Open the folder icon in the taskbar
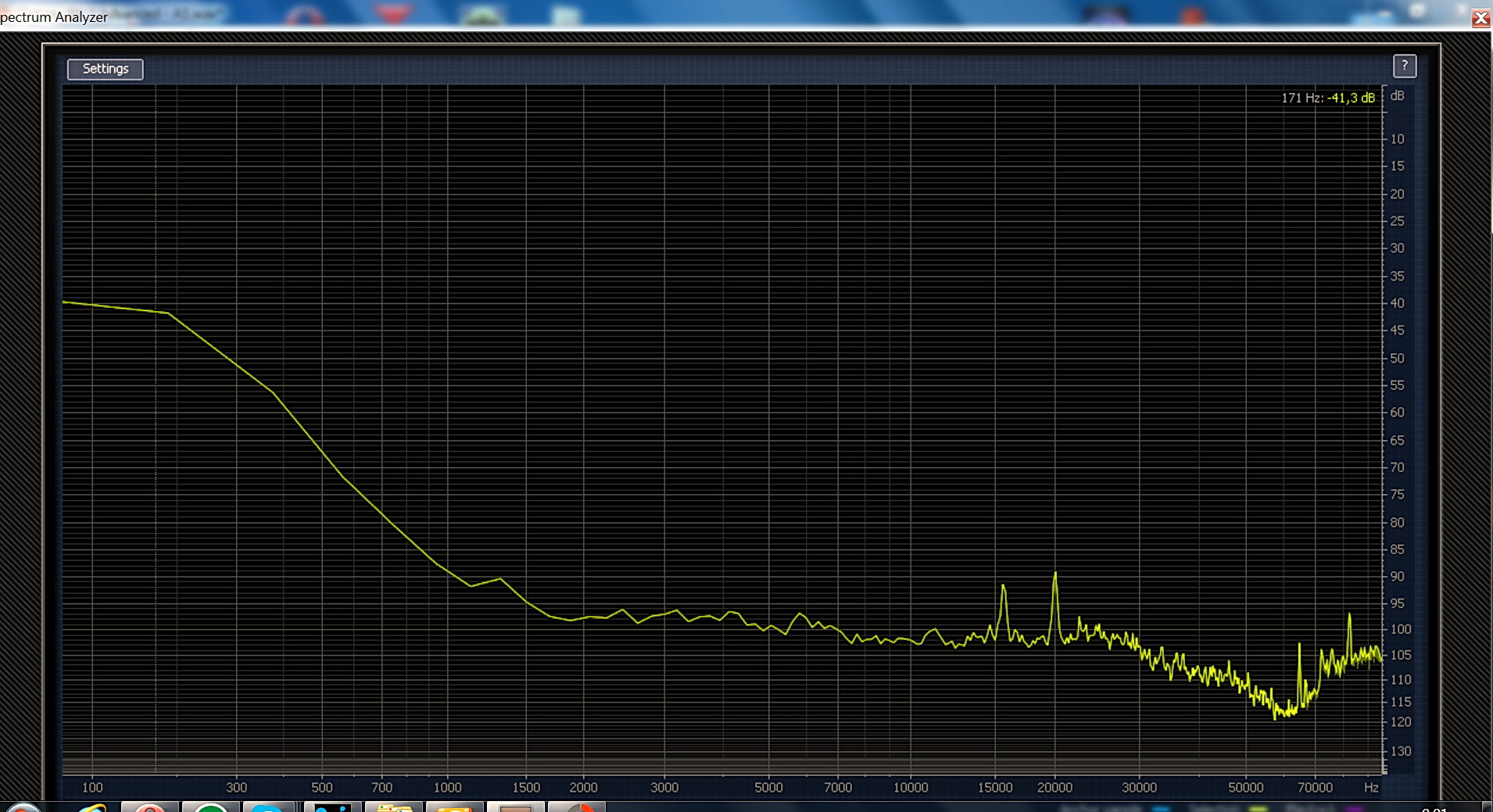1493x812 pixels. tap(394, 807)
